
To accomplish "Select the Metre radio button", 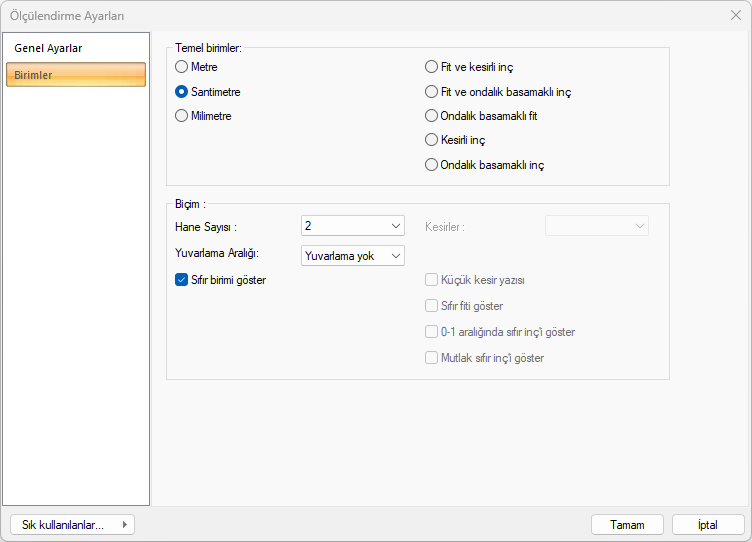I will pyautogui.click(x=182, y=67).
